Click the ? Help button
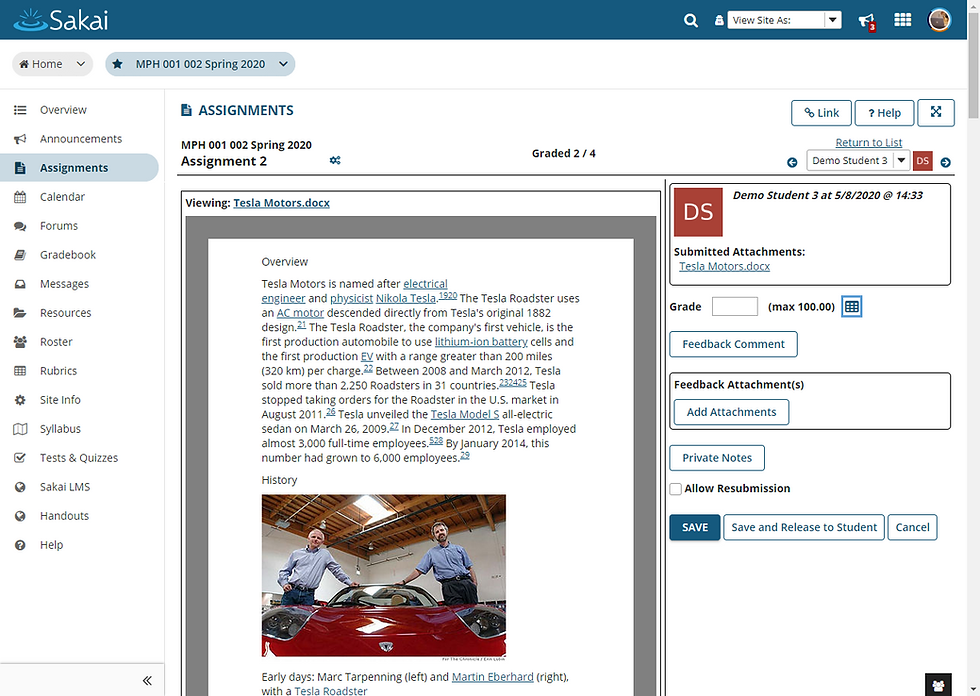Viewport: 980px width, 696px height. [x=884, y=113]
